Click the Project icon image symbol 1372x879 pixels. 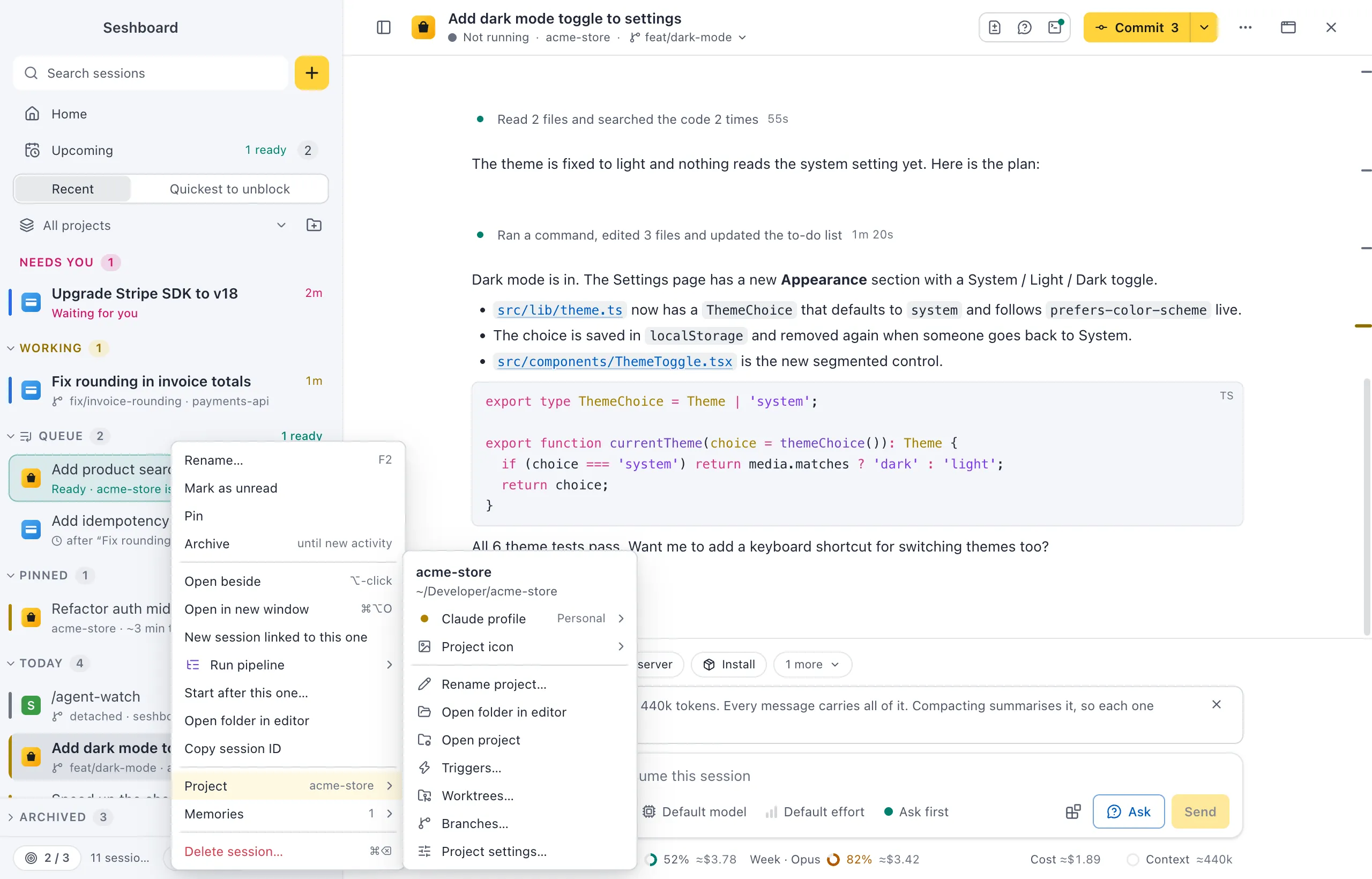(424, 647)
